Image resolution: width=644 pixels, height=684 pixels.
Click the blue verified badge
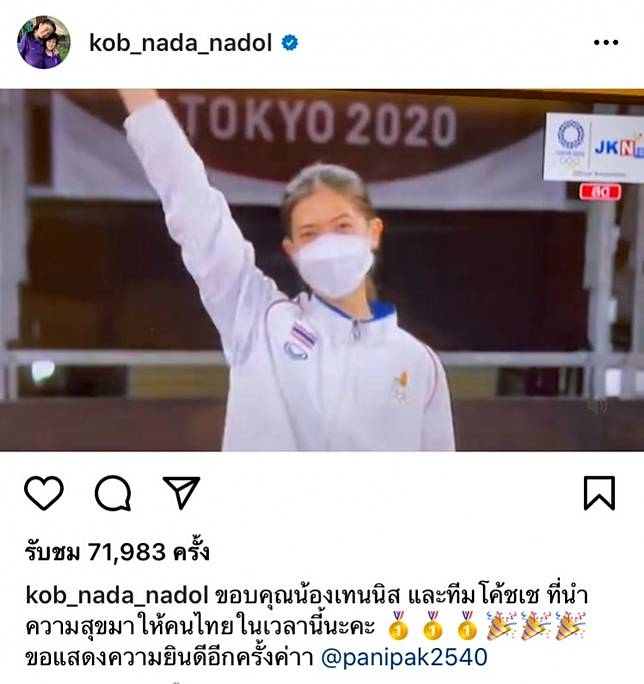pos(290,43)
